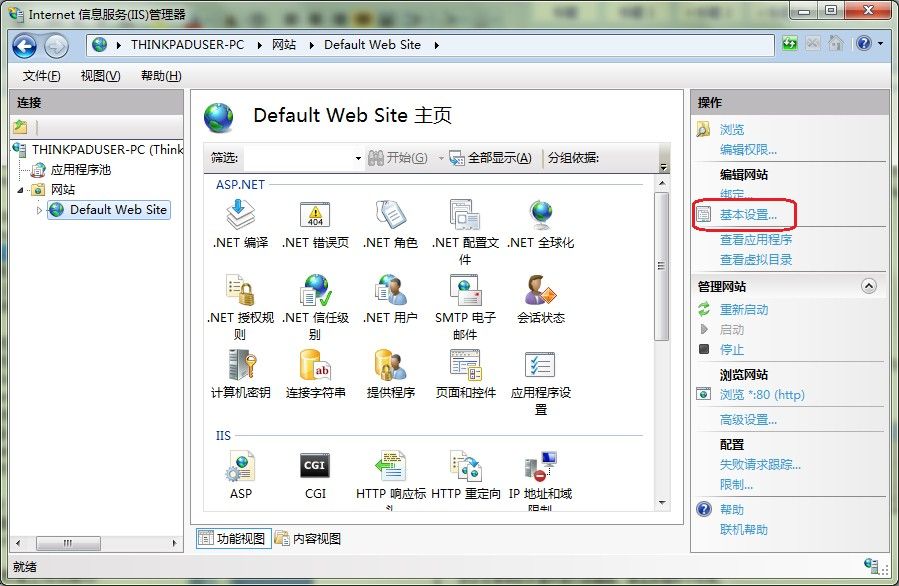Open the 连接字符串 feature icon
The height and width of the screenshot is (586, 899).
click(315, 364)
